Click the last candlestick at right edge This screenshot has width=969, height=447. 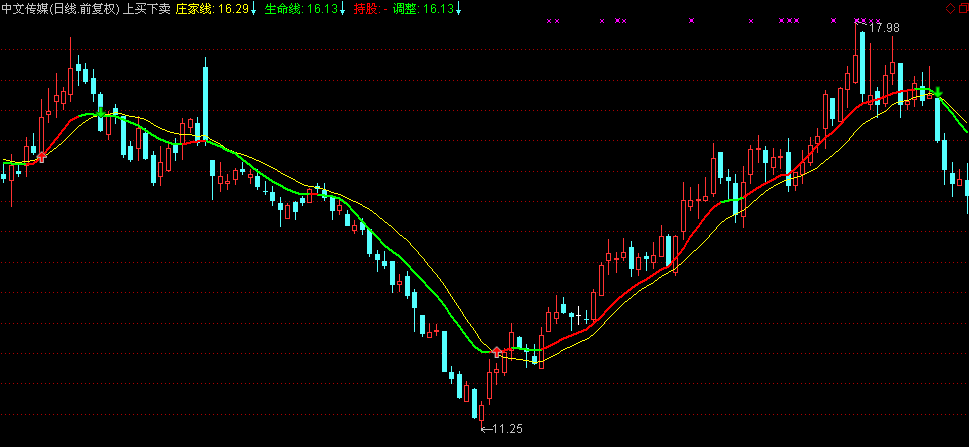click(966, 187)
